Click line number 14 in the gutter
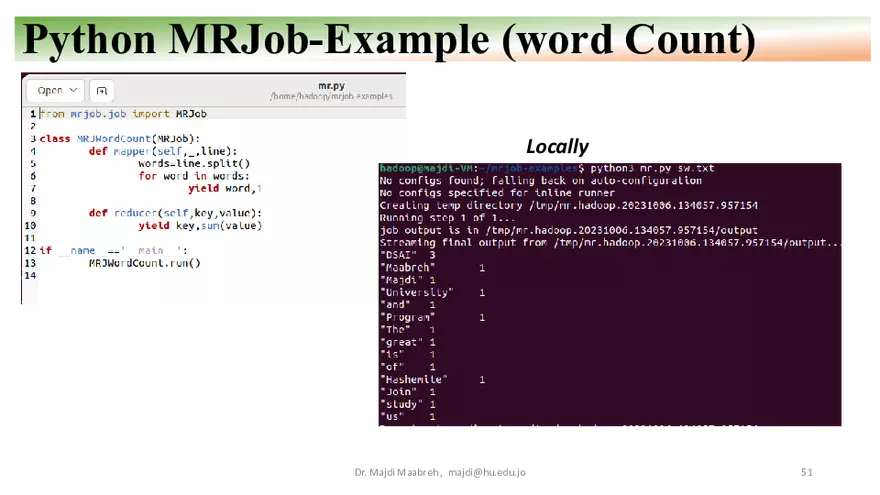Screen dimensions: 880x495 click(x=32, y=275)
